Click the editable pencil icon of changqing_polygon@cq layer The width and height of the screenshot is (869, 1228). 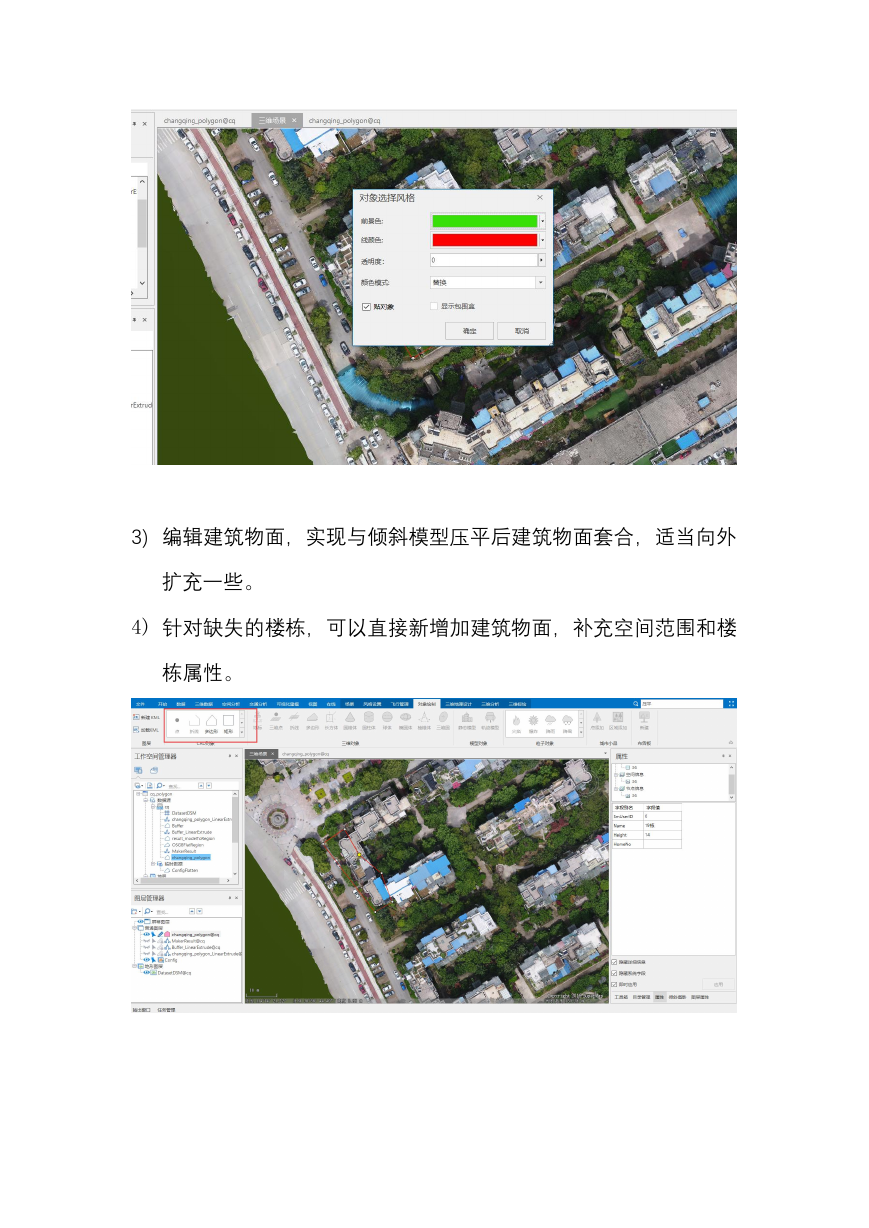pyautogui.click(x=161, y=934)
